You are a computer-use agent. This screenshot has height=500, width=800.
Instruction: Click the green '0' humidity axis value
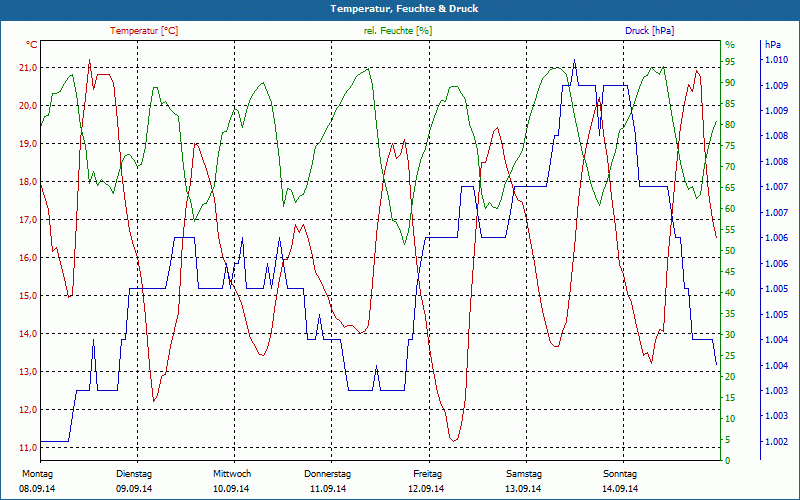coord(728,461)
